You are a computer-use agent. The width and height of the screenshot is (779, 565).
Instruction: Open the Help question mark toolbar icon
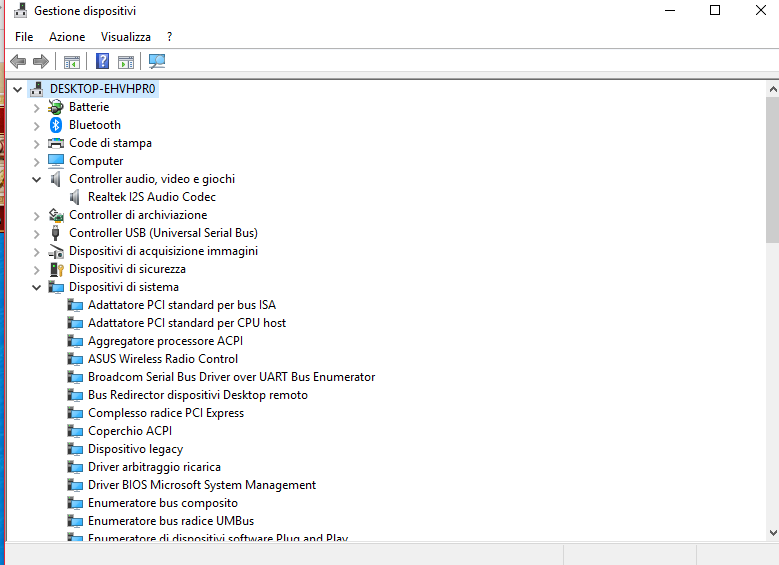point(102,62)
